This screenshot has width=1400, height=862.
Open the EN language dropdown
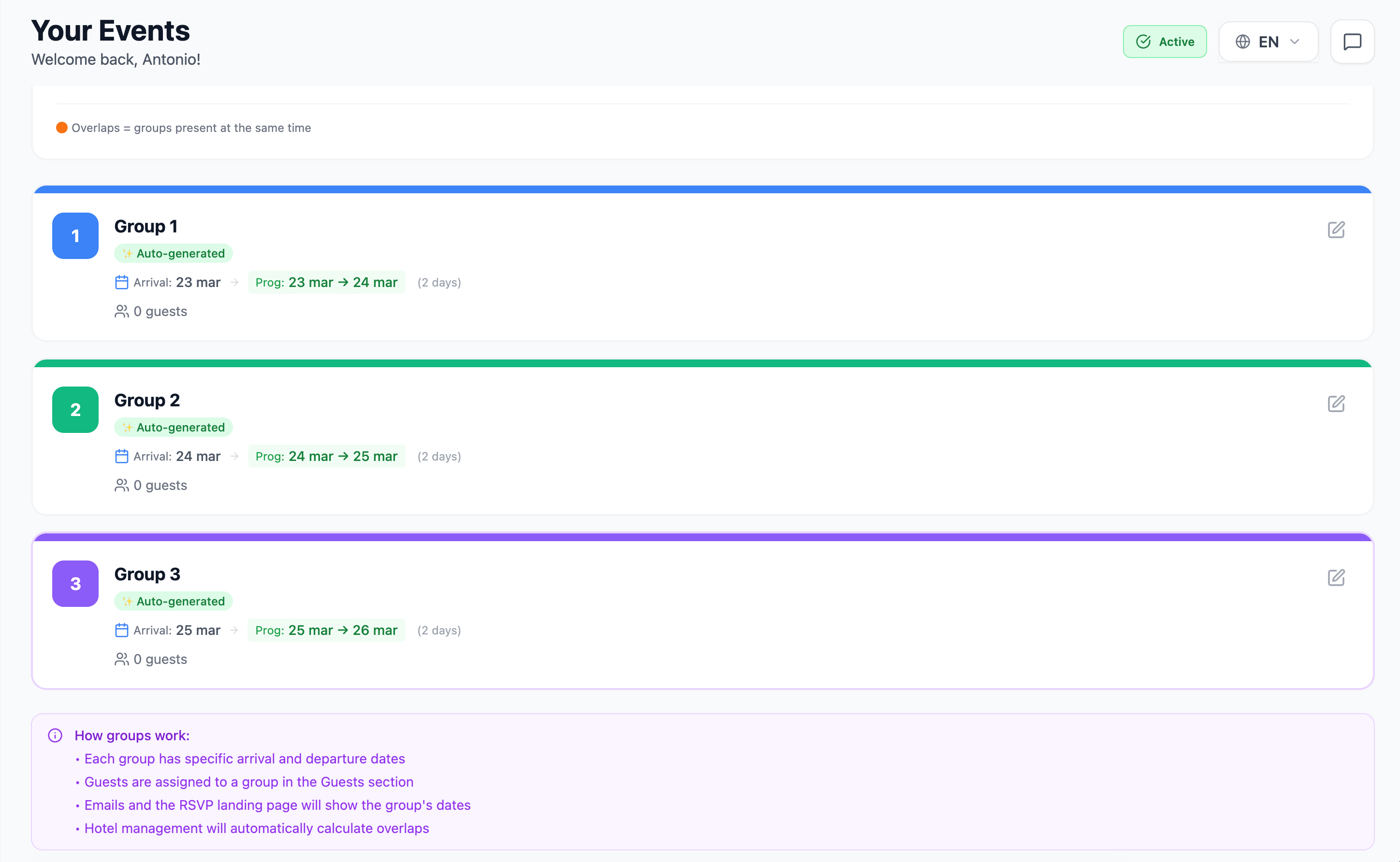tap(1269, 42)
